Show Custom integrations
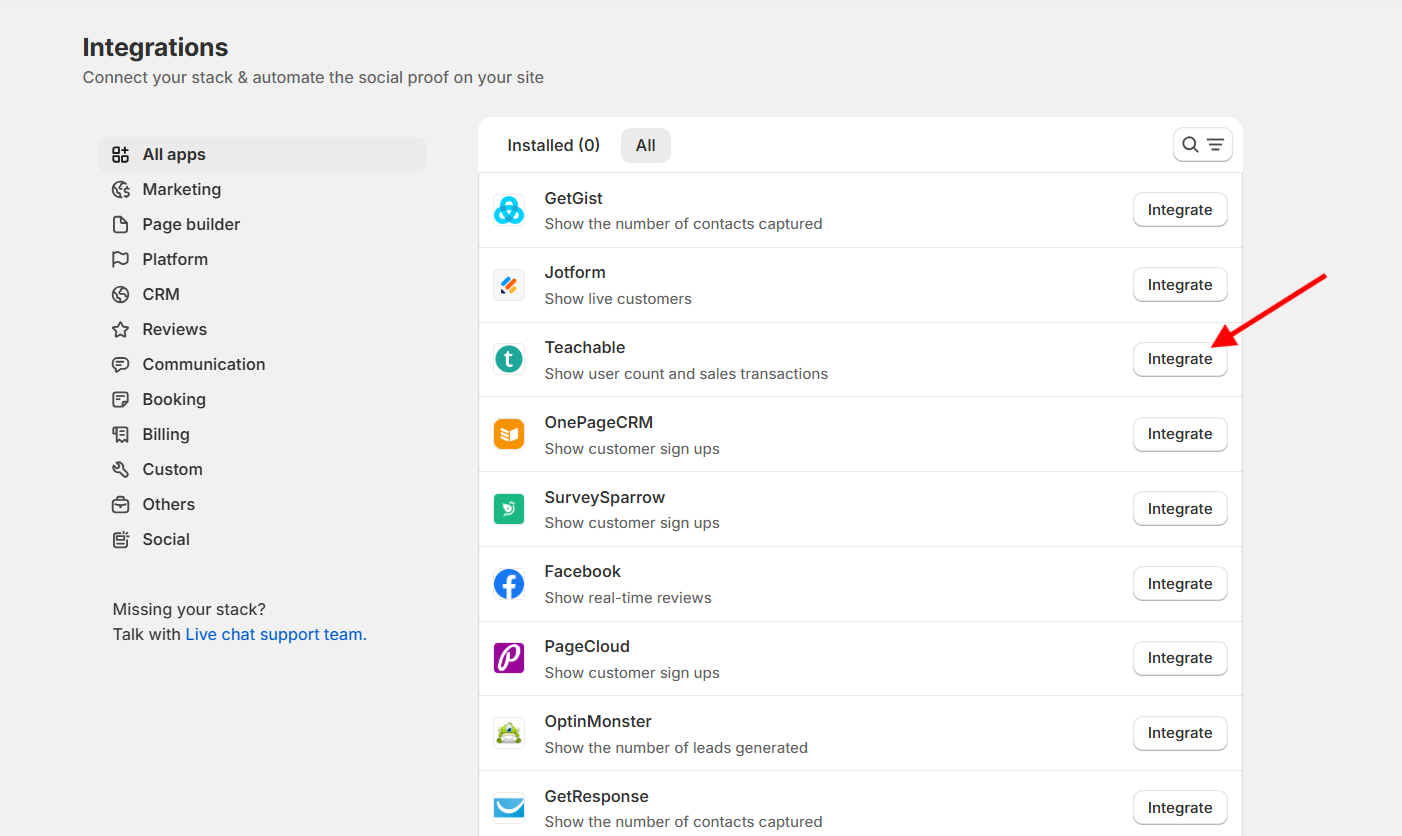The height and width of the screenshot is (836, 1402). (x=262, y=469)
